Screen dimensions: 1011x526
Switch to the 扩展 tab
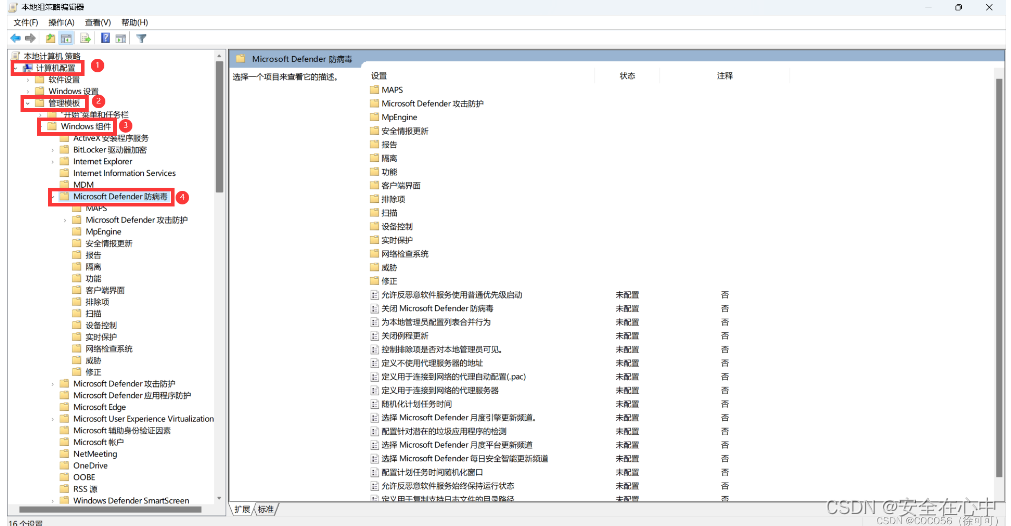(242, 509)
